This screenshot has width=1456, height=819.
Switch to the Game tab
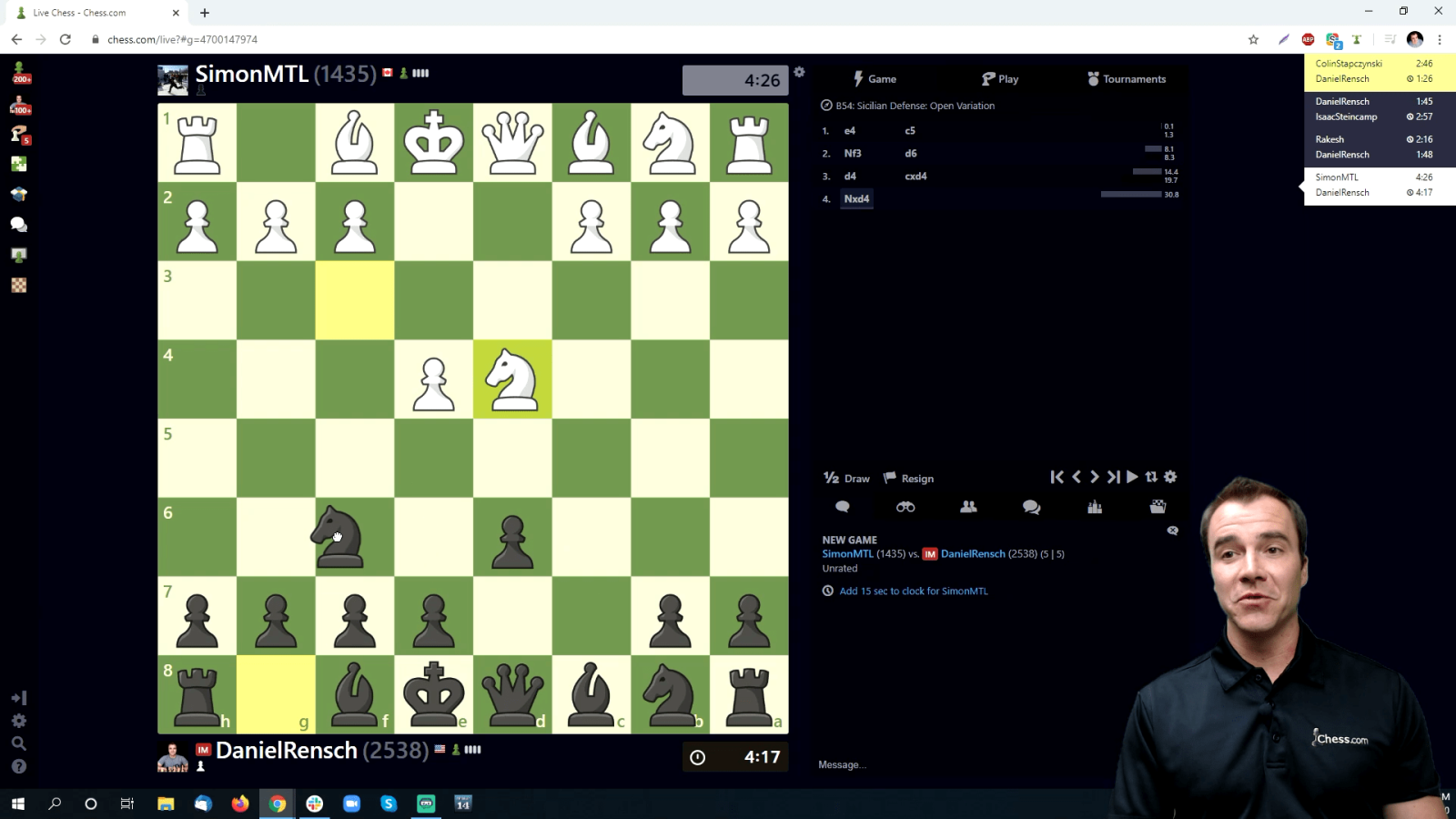(881, 78)
